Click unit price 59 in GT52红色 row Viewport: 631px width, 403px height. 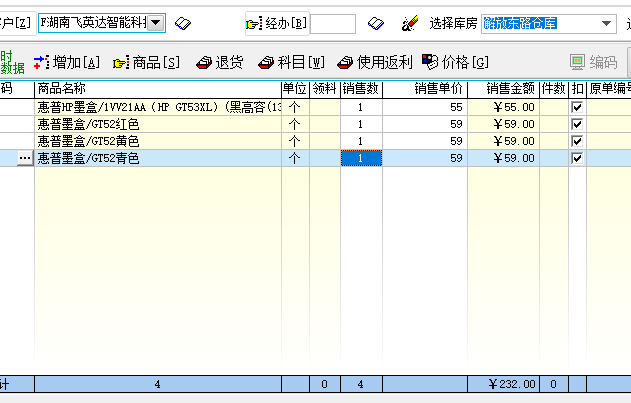point(425,124)
